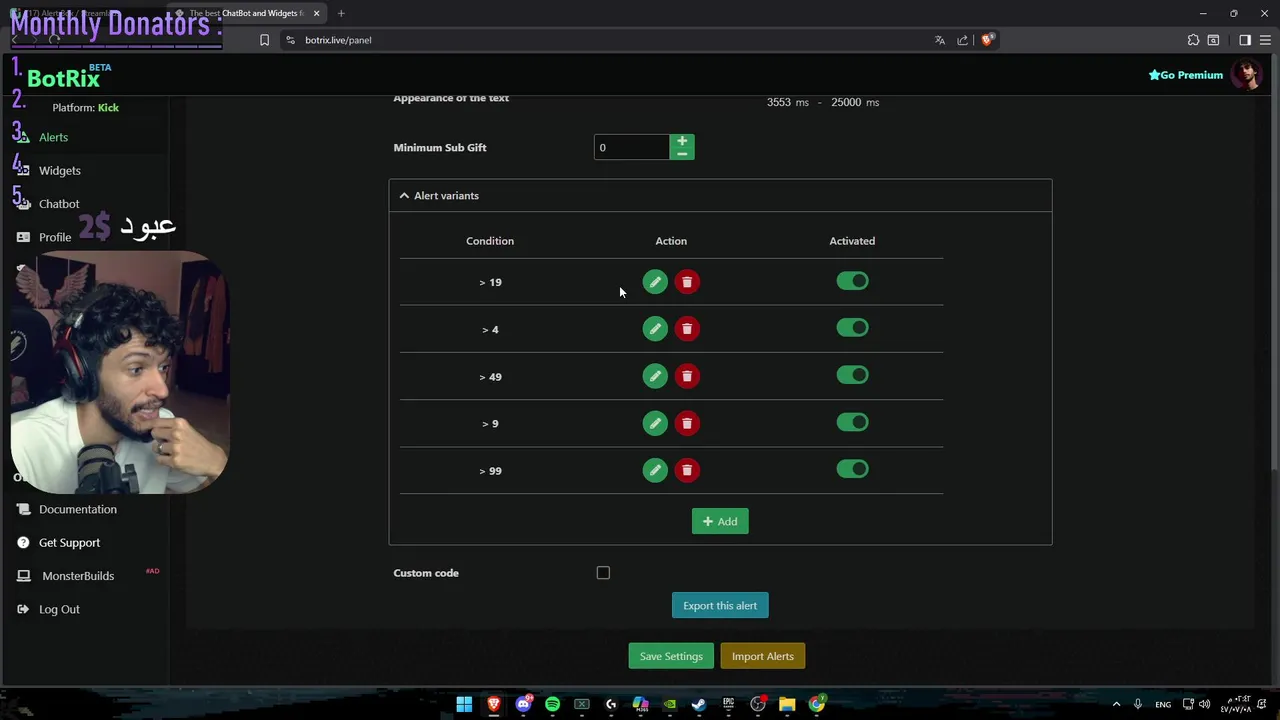Click the Log Out arrow icon

(x=23, y=609)
